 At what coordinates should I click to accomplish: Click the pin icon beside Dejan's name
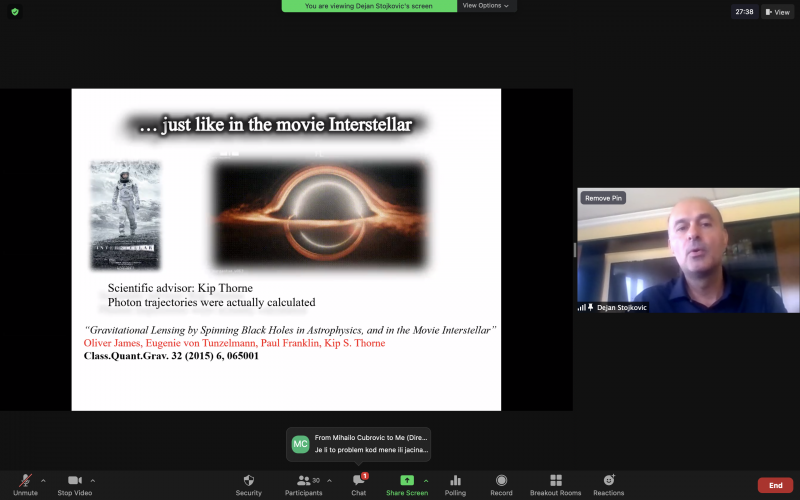coord(590,307)
